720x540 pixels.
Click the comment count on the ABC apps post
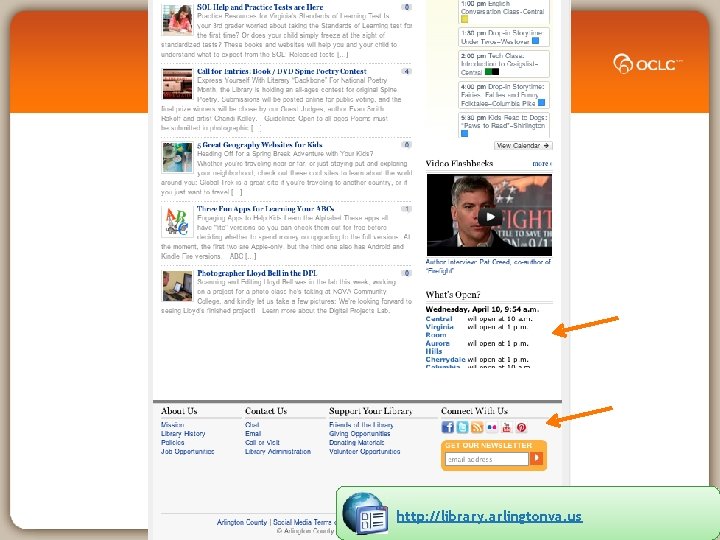click(406, 209)
